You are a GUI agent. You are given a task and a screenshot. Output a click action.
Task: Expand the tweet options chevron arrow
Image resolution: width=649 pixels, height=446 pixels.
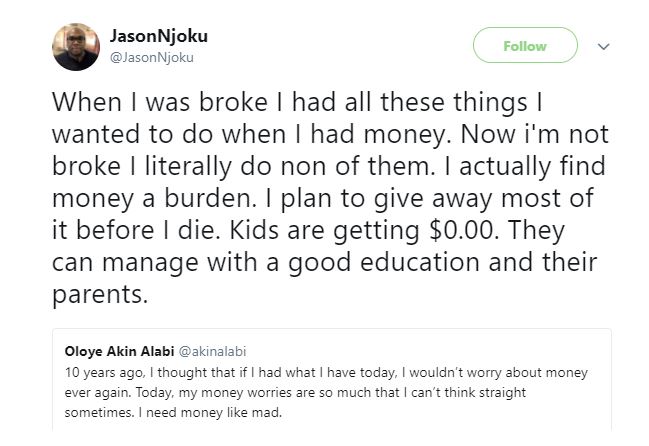pos(603,46)
